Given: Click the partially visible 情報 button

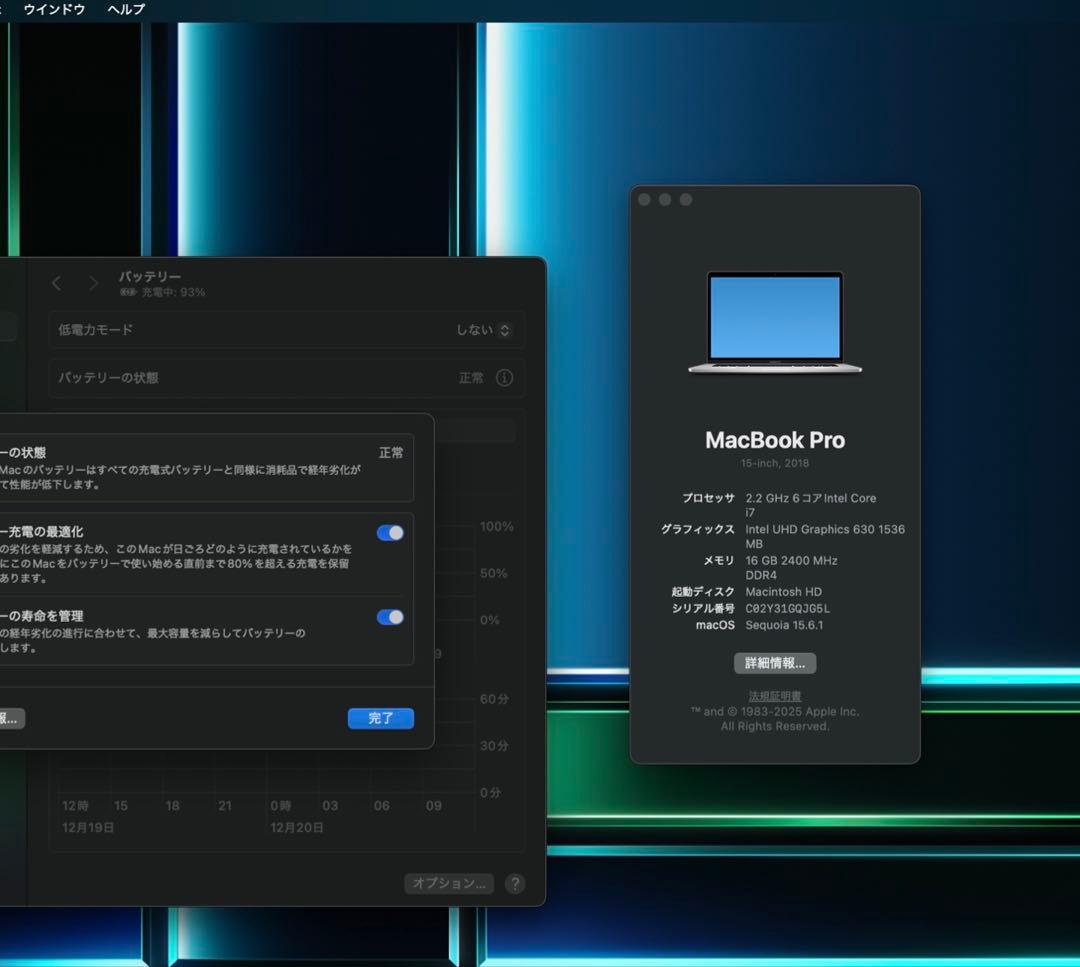Looking at the screenshot, I should [10, 718].
